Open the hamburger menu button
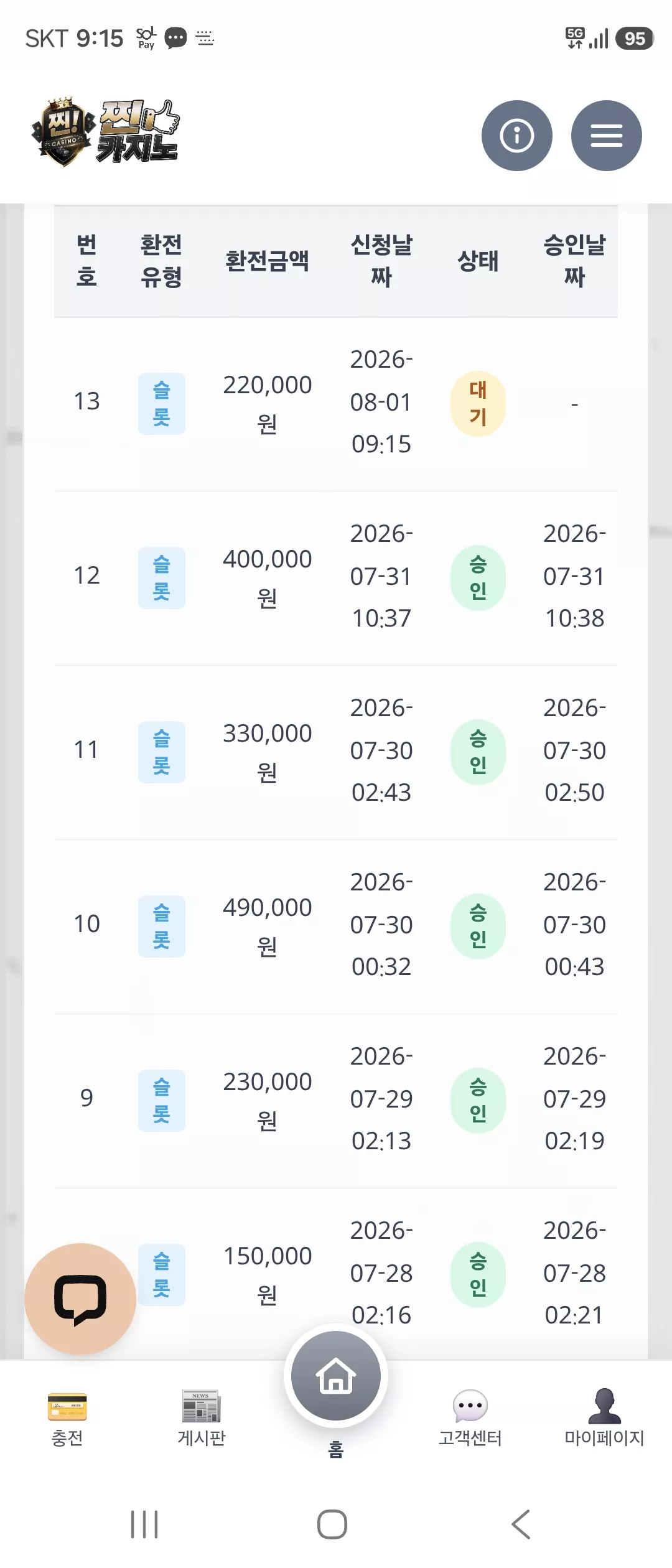This screenshot has height=1568, width=672. 606,136
